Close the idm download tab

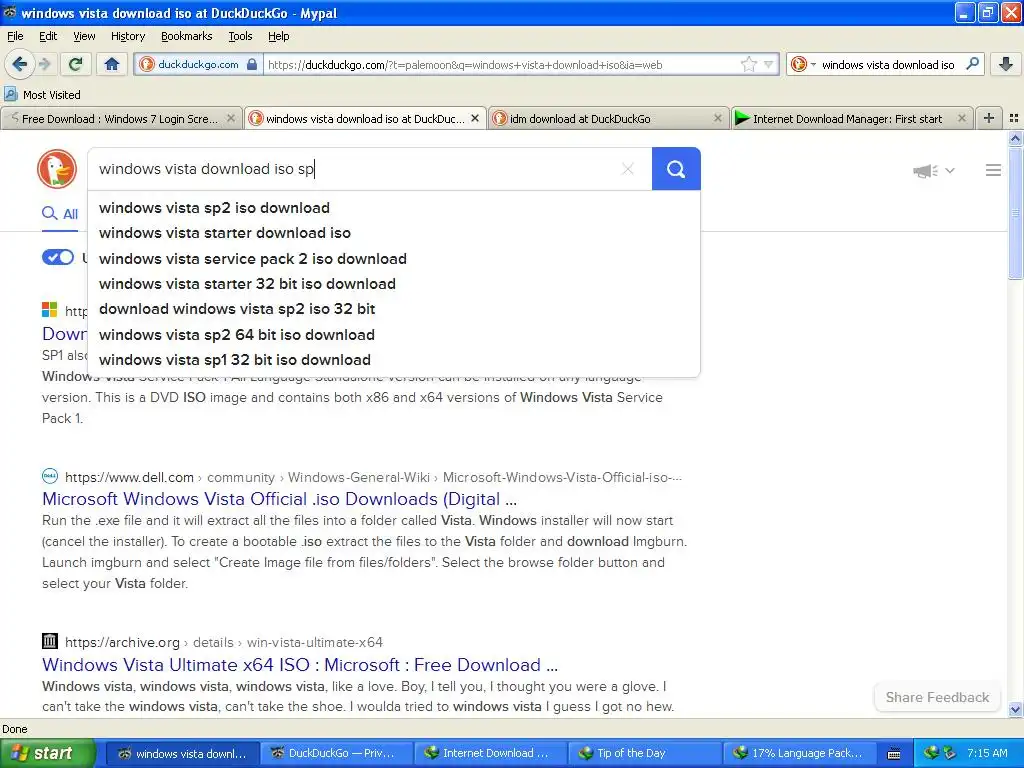(718, 118)
